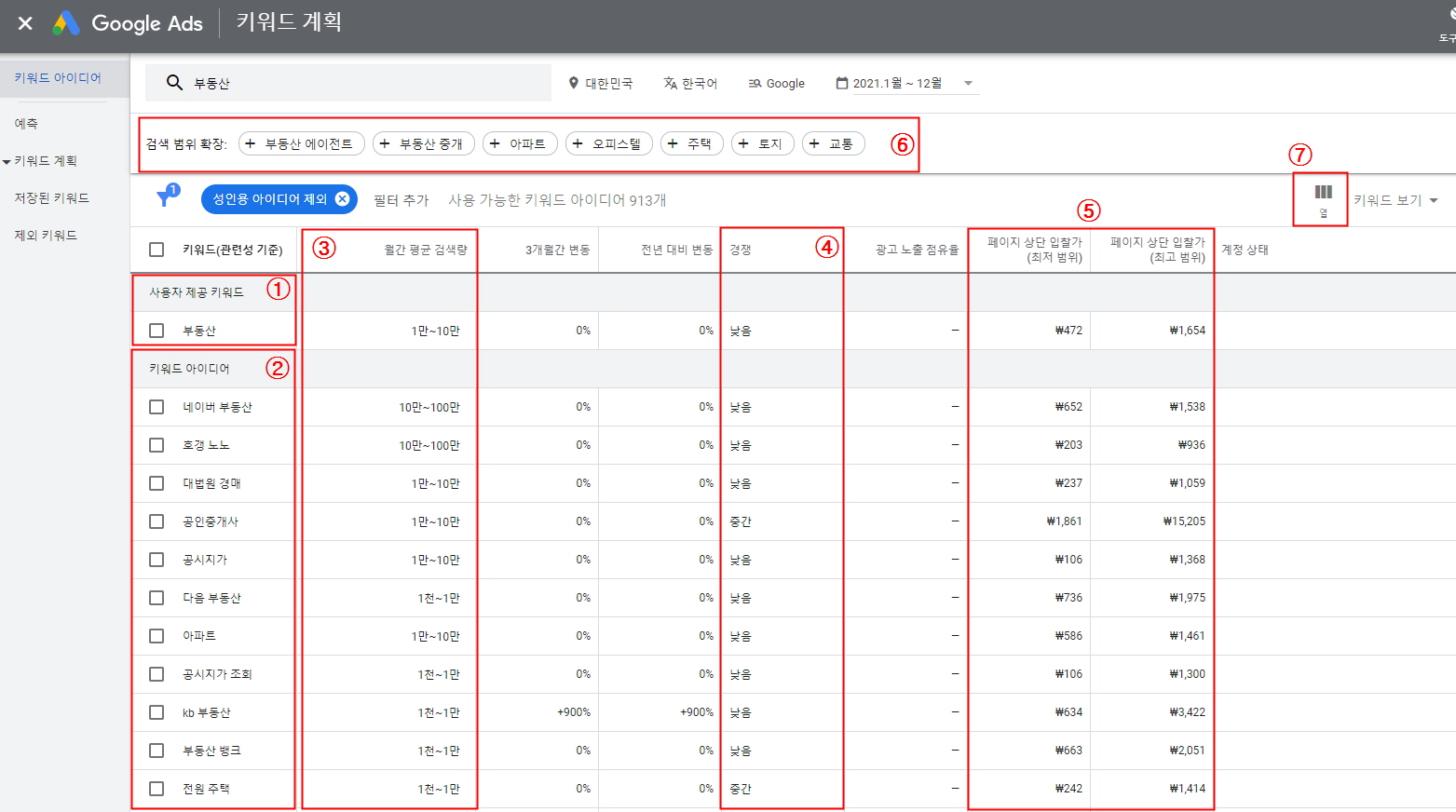Click the language translate icon for 한국어

(x=670, y=83)
